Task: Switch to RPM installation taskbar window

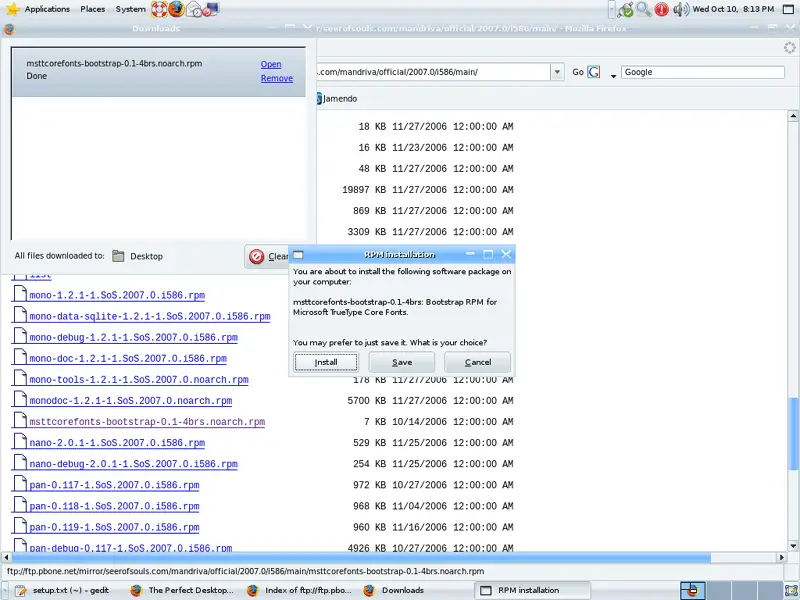Action: click(533, 590)
